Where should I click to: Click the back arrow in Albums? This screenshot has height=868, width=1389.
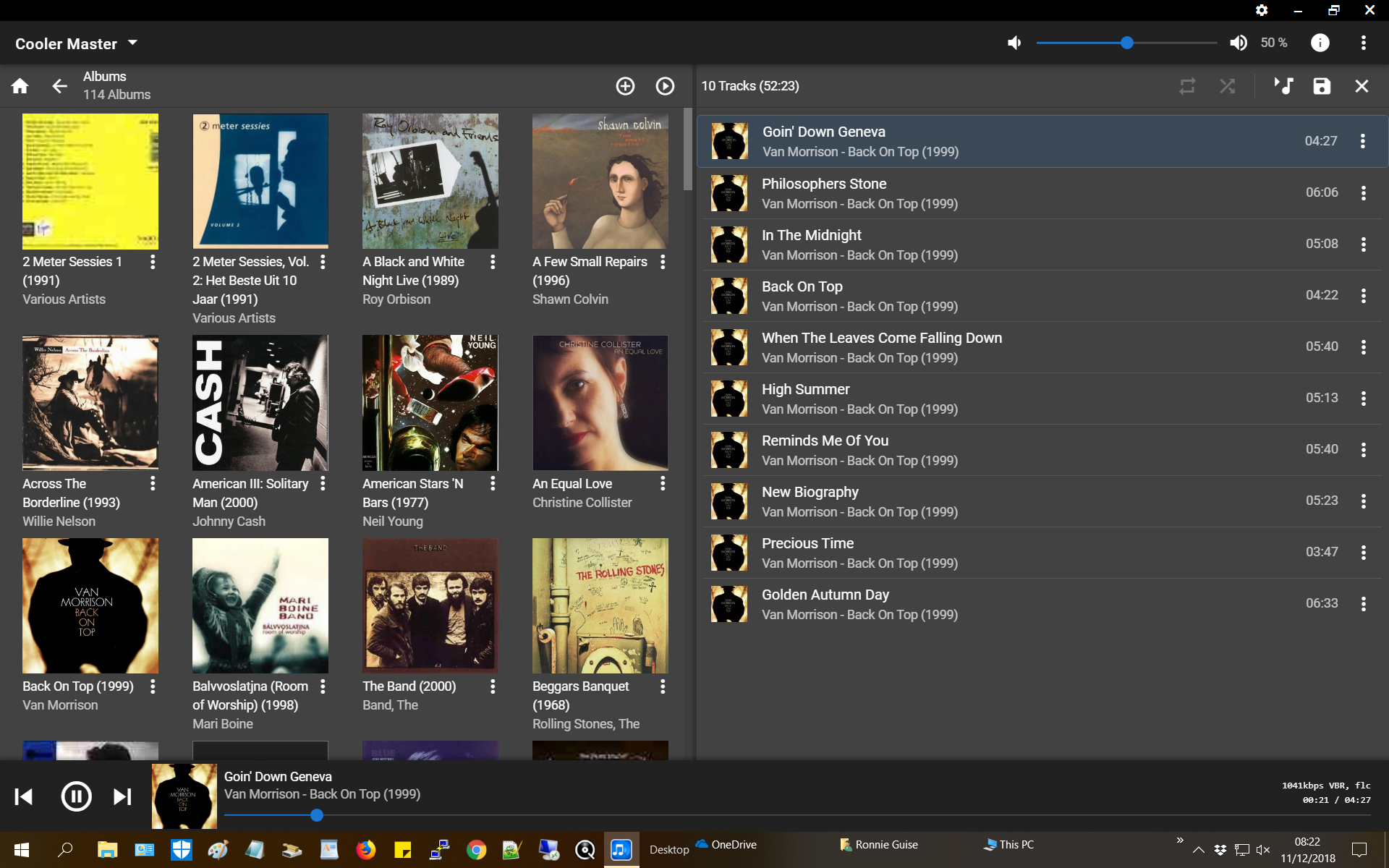(59, 86)
